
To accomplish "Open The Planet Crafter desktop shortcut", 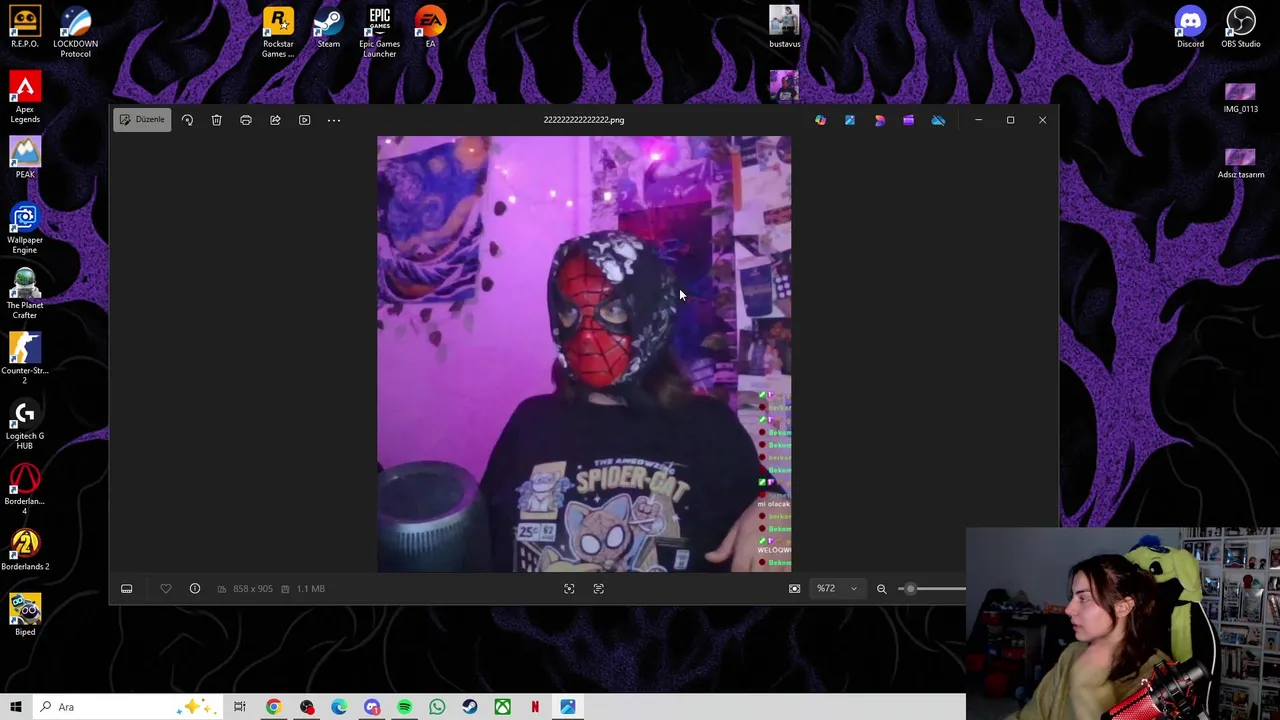I will coord(25,293).
